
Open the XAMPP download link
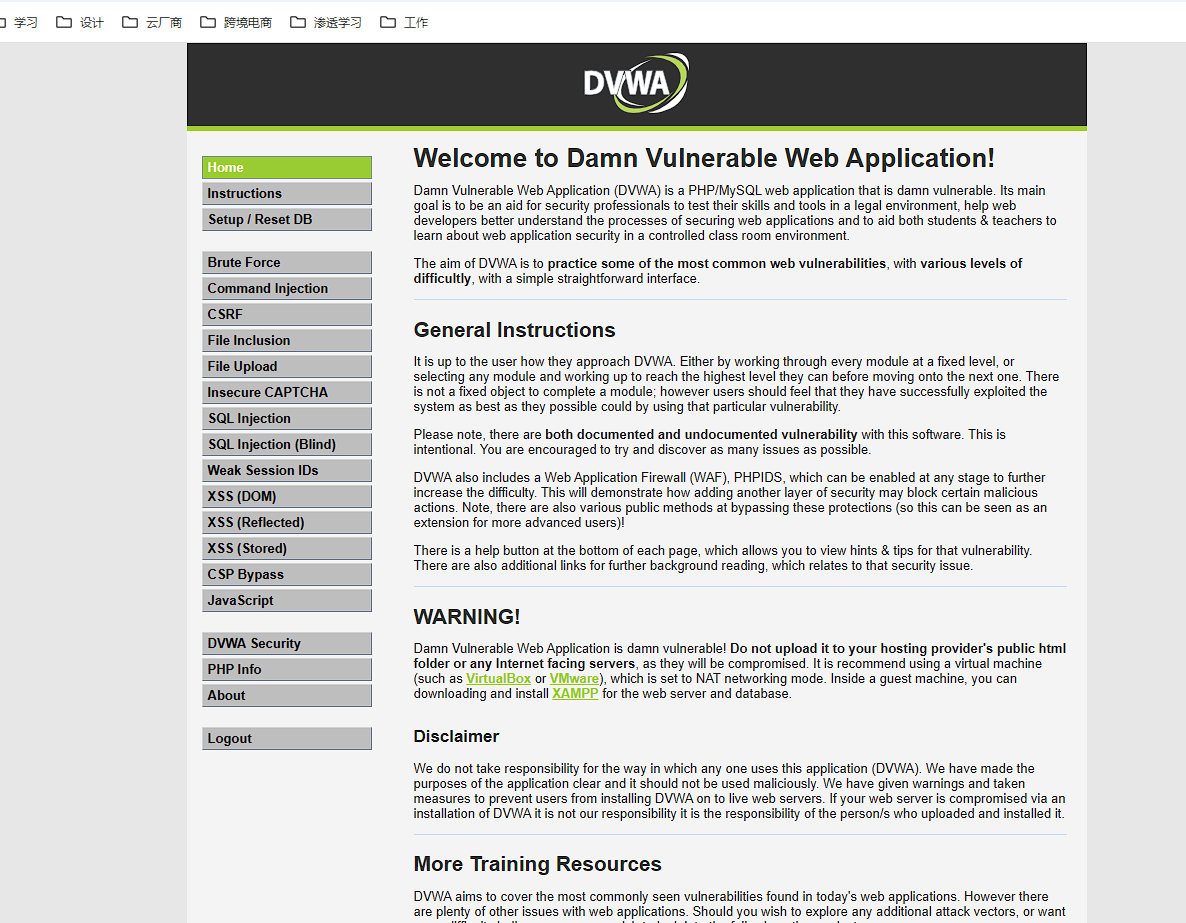pyautogui.click(x=575, y=694)
